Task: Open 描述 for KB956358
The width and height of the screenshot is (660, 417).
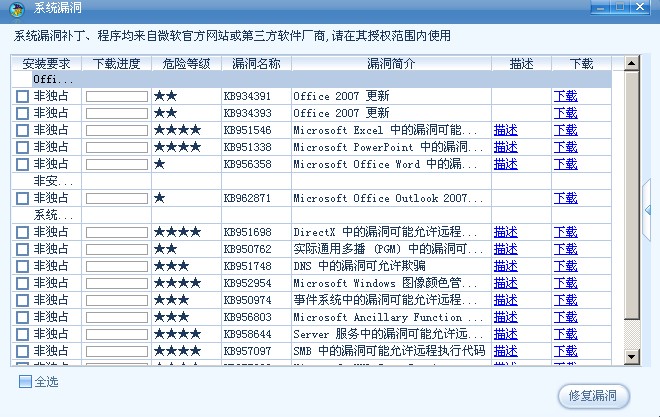Action: 506,164
